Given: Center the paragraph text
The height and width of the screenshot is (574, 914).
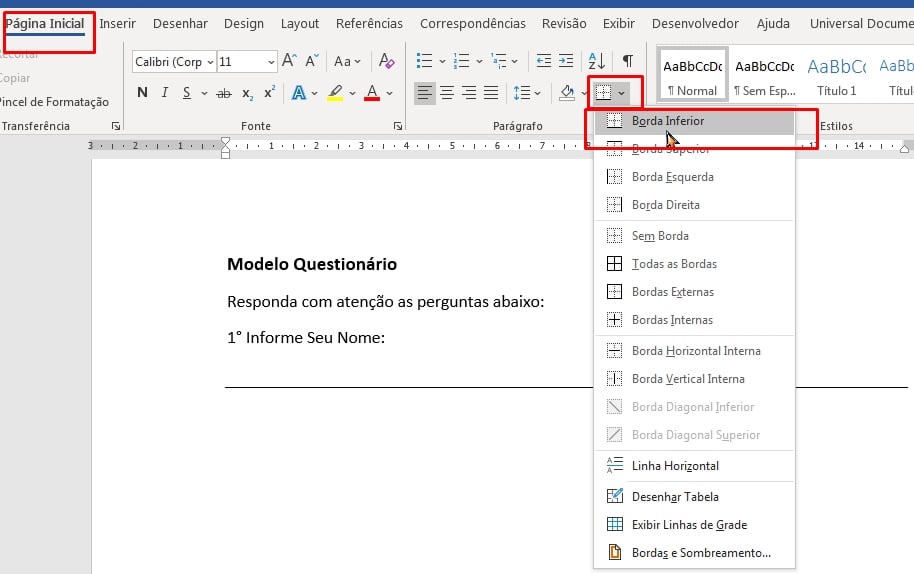Looking at the screenshot, I should coord(447,93).
